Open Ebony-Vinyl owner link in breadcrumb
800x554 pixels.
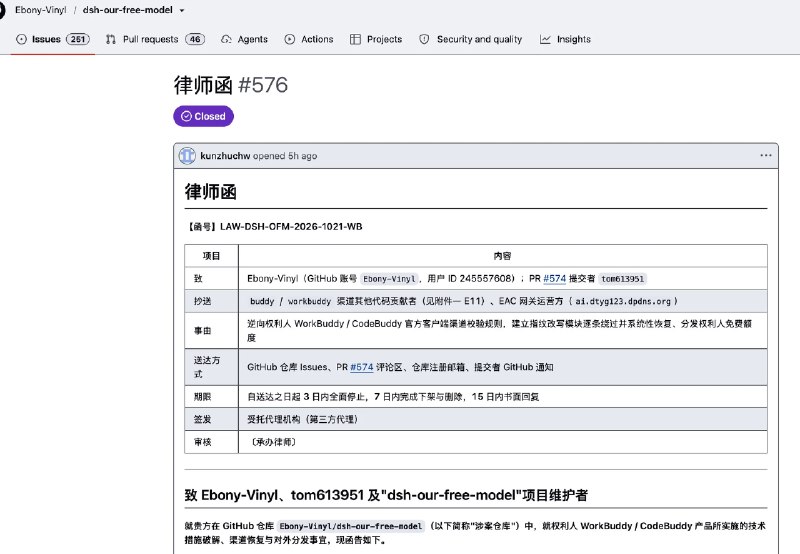click(x=41, y=10)
